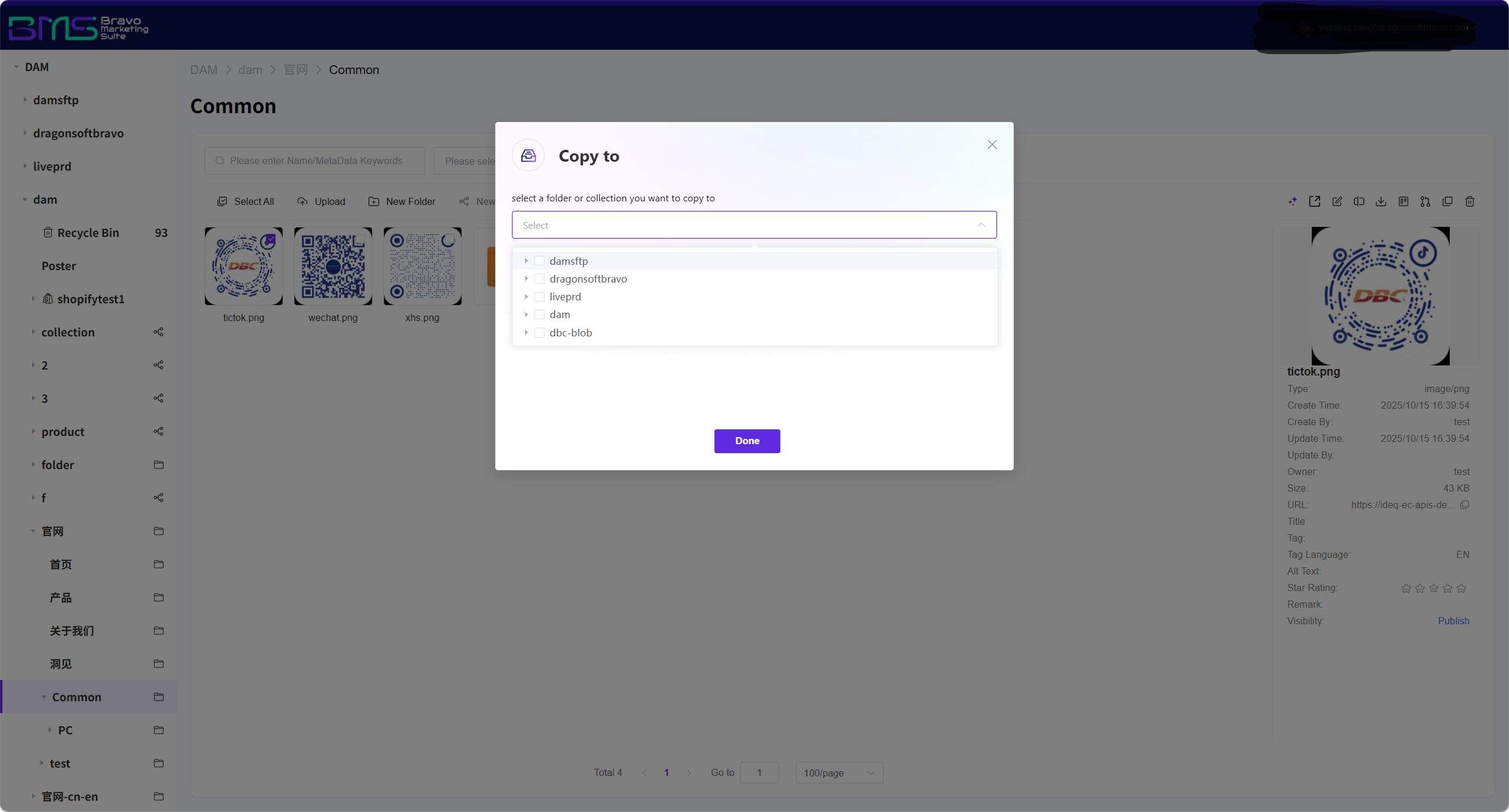Click the dam breadcrumb item
The height and width of the screenshot is (812, 1509).
coord(250,70)
